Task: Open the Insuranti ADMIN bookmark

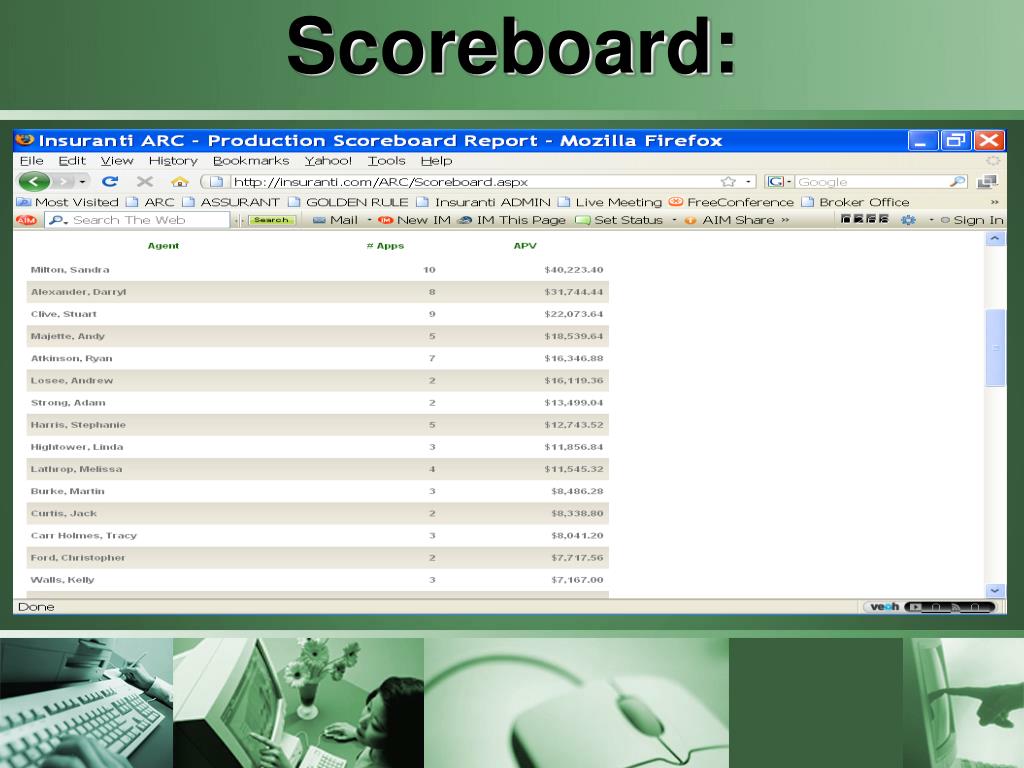Action: [x=484, y=202]
